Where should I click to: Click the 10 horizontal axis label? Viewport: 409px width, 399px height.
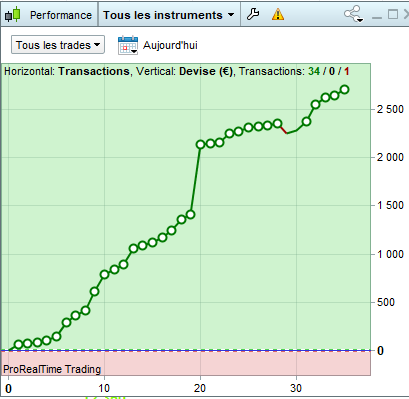click(x=104, y=388)
